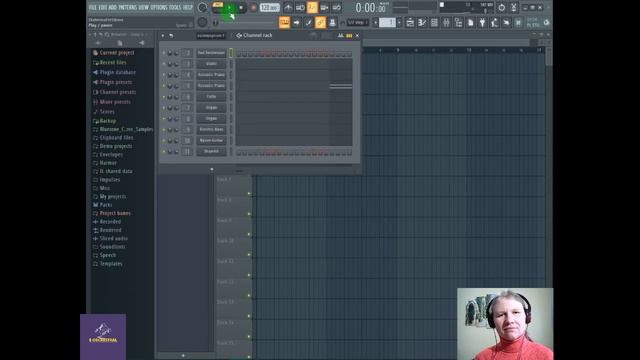
Task: Close the Channel rack window
Action: click(357, 36)
